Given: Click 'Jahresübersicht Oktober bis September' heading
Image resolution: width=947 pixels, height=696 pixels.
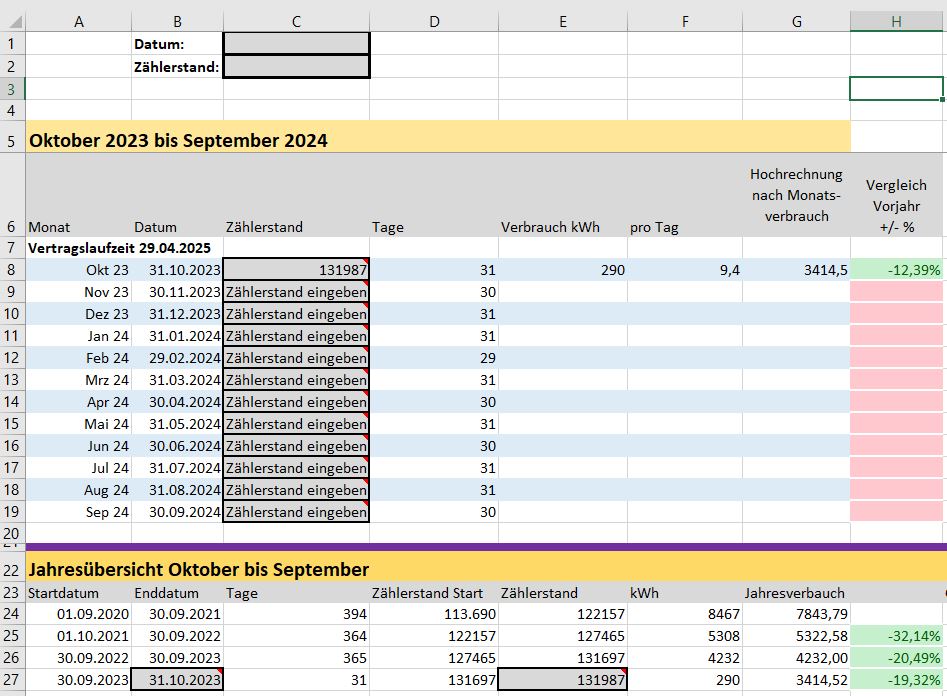Looking at the screenshot, I should coord(199,570).
